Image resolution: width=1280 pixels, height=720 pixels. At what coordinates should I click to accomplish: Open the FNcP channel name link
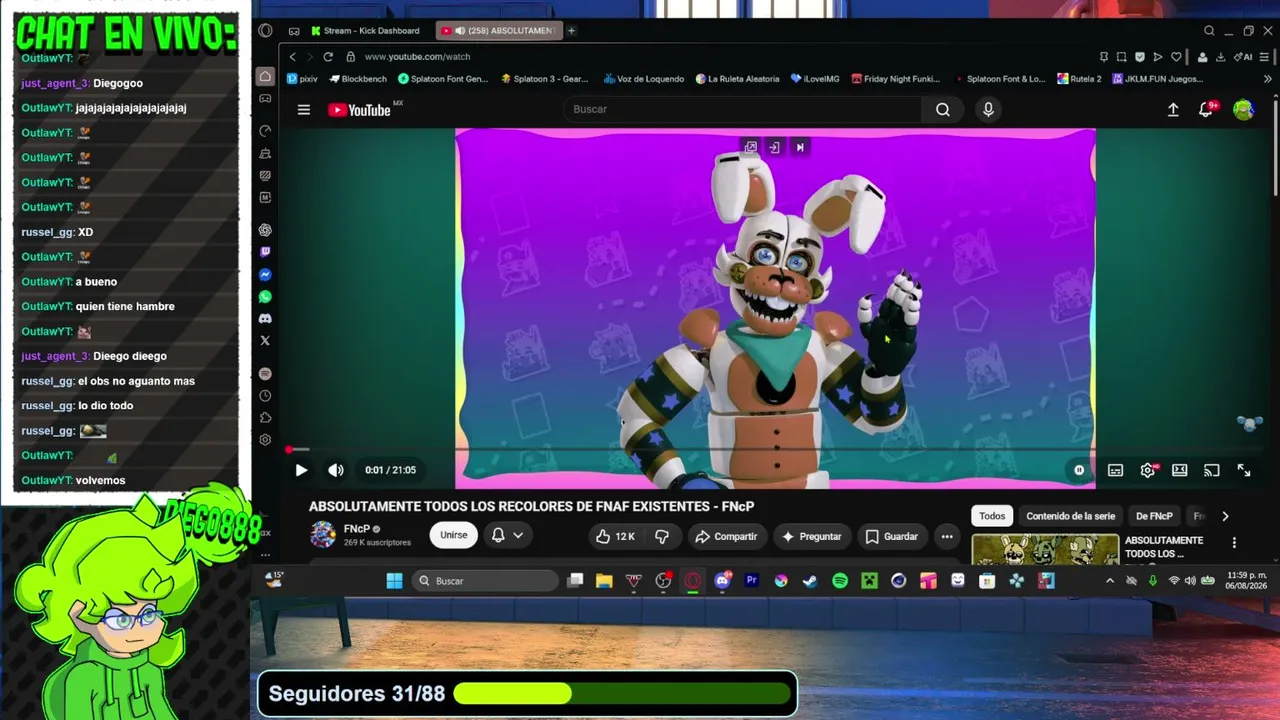pos(357,529)
